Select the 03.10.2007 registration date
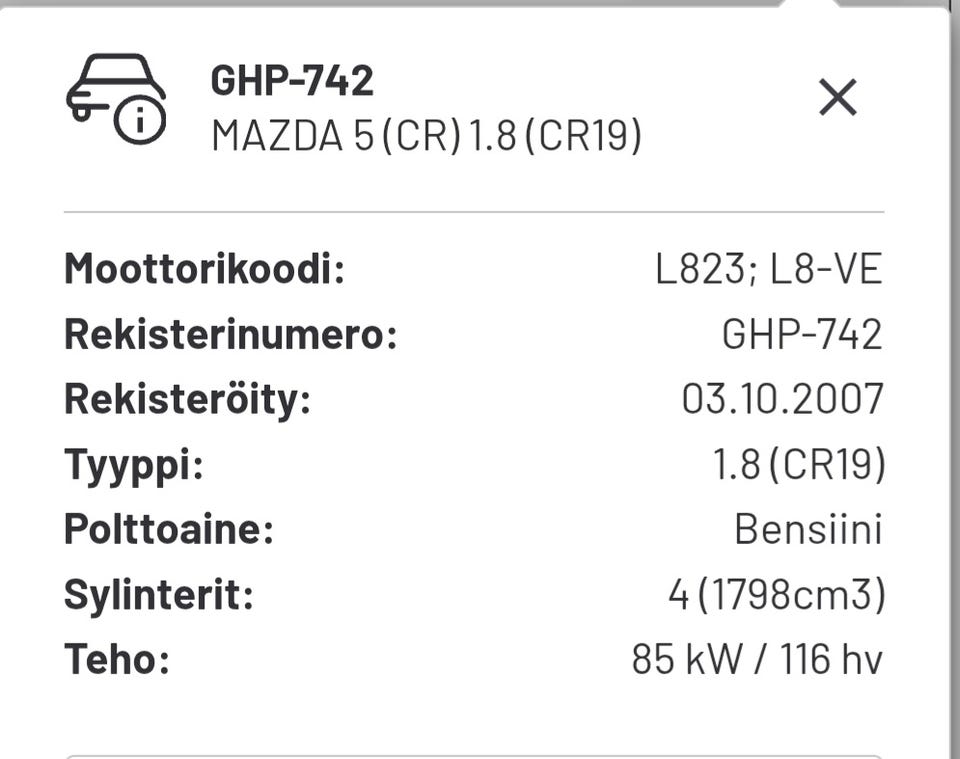This screenshot has height=759, width=960. pos(782,398)
